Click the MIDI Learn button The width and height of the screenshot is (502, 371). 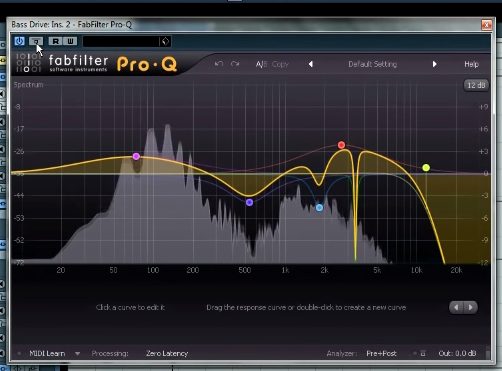tap(47, 353)
